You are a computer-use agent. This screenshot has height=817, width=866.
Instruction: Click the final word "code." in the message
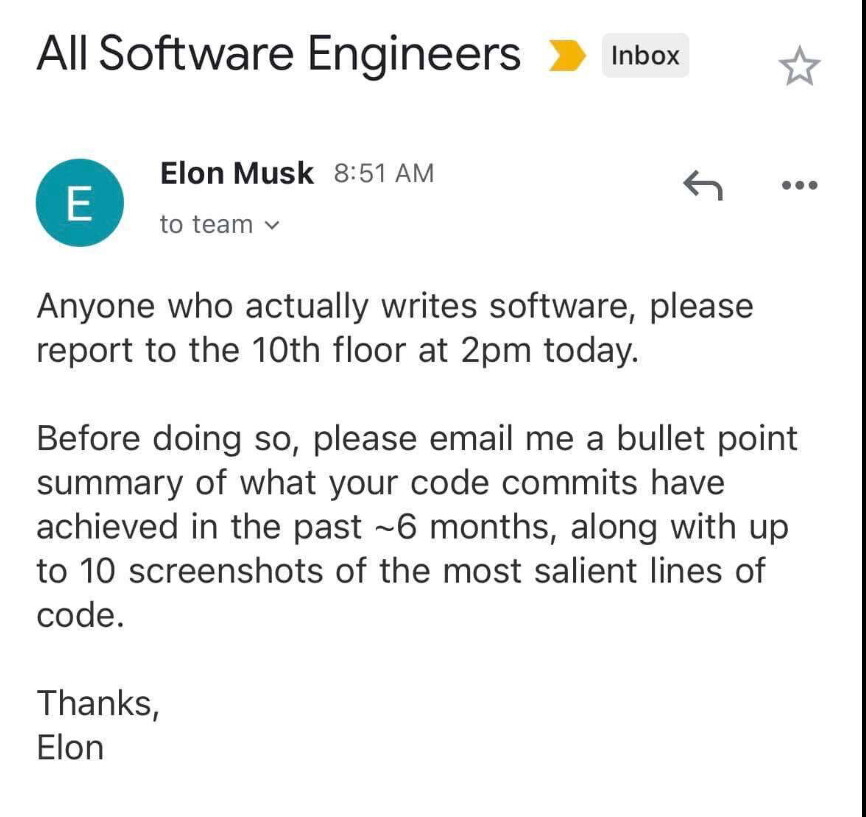coord(80,615)
